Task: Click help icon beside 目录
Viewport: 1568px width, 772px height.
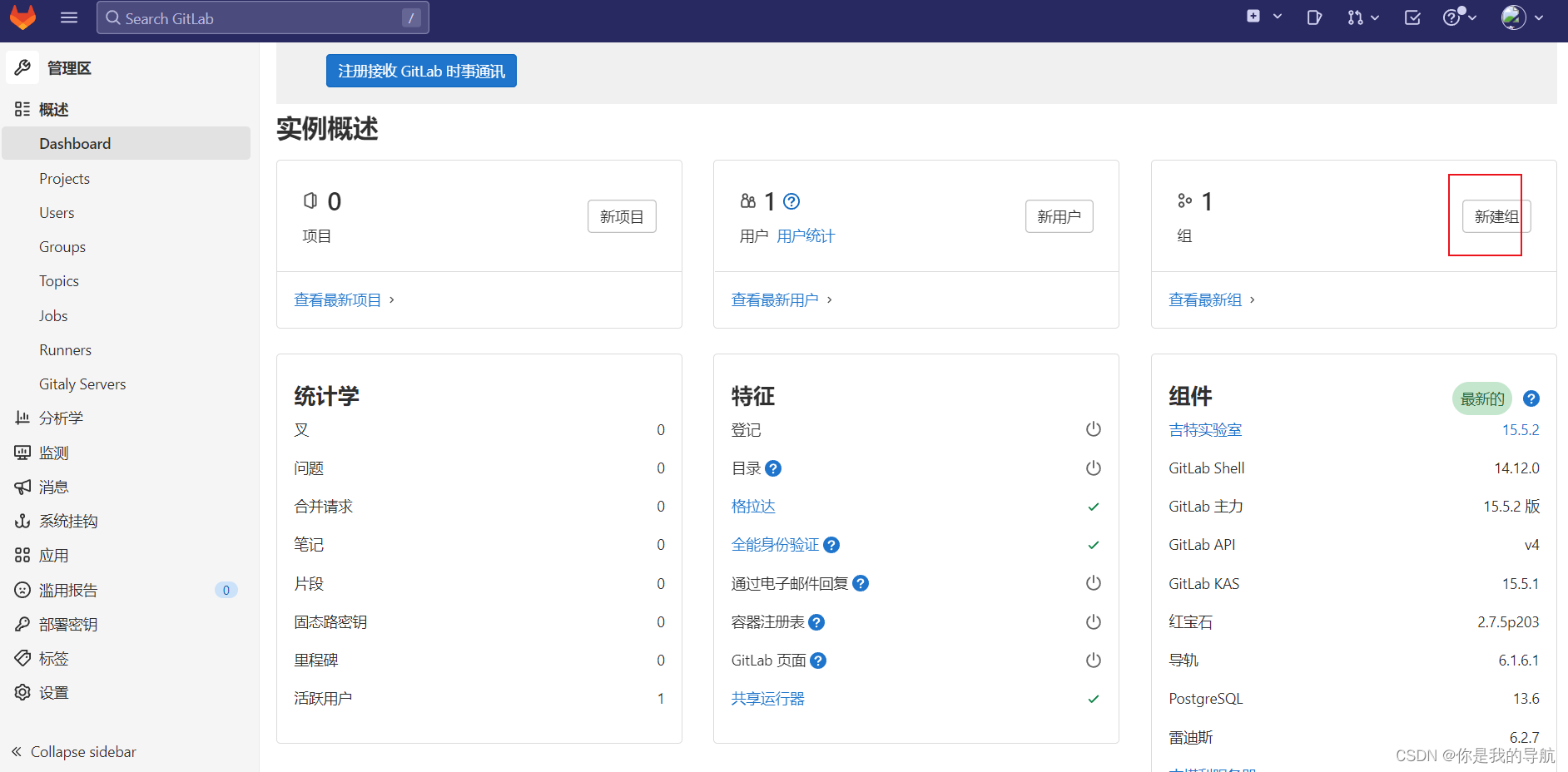Action: point(773,468)
